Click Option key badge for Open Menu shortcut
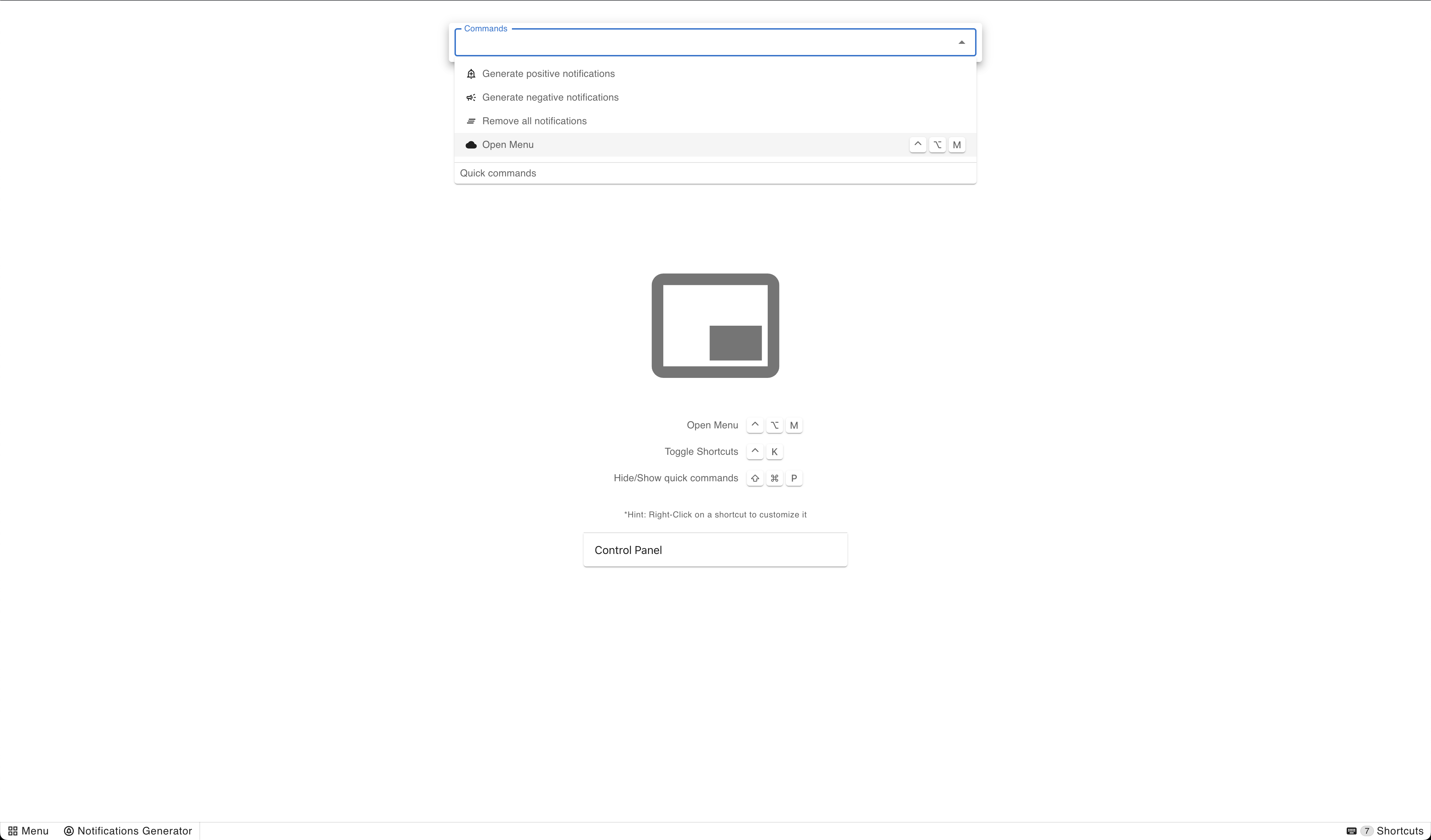Image resolution: width=1431 pixels, height=840 pixels. tap(775, 426)
